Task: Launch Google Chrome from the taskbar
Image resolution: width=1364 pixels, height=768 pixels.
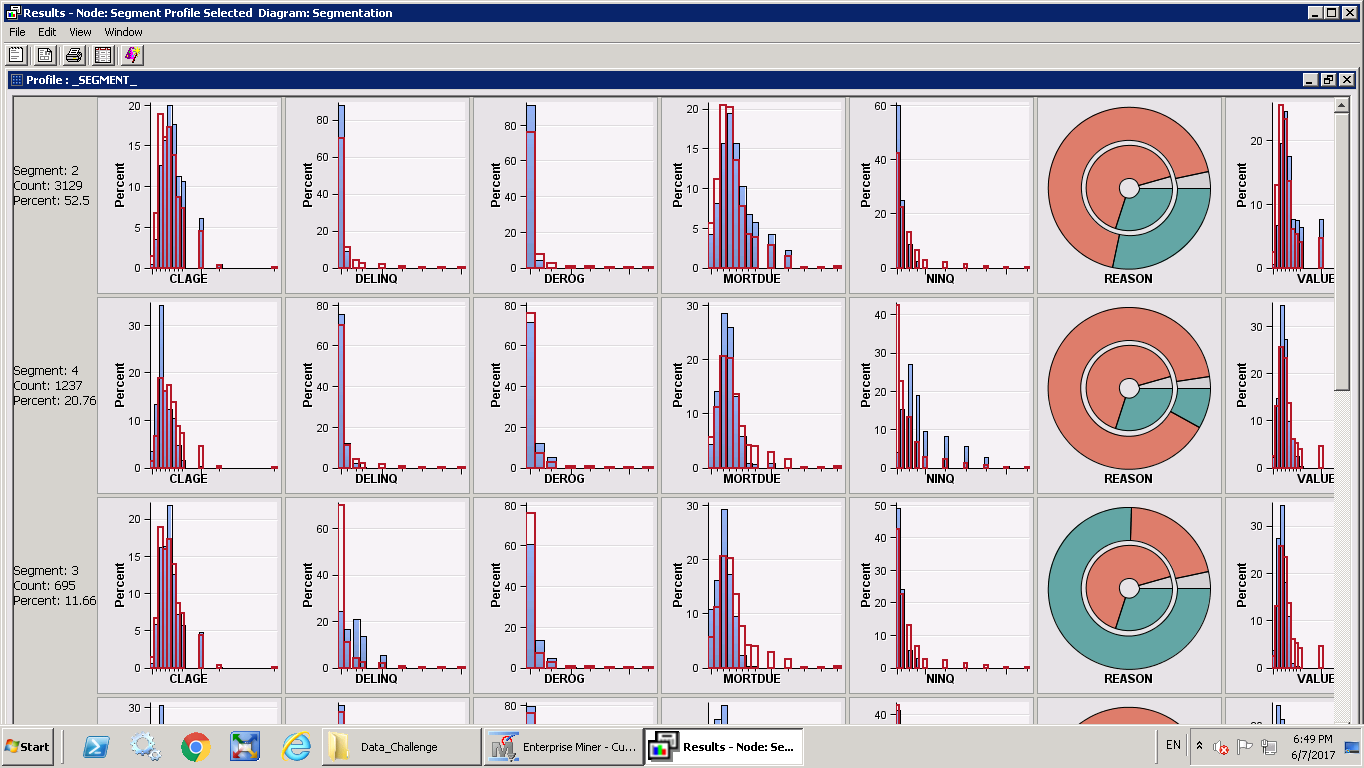Action: tap(195, 747)
